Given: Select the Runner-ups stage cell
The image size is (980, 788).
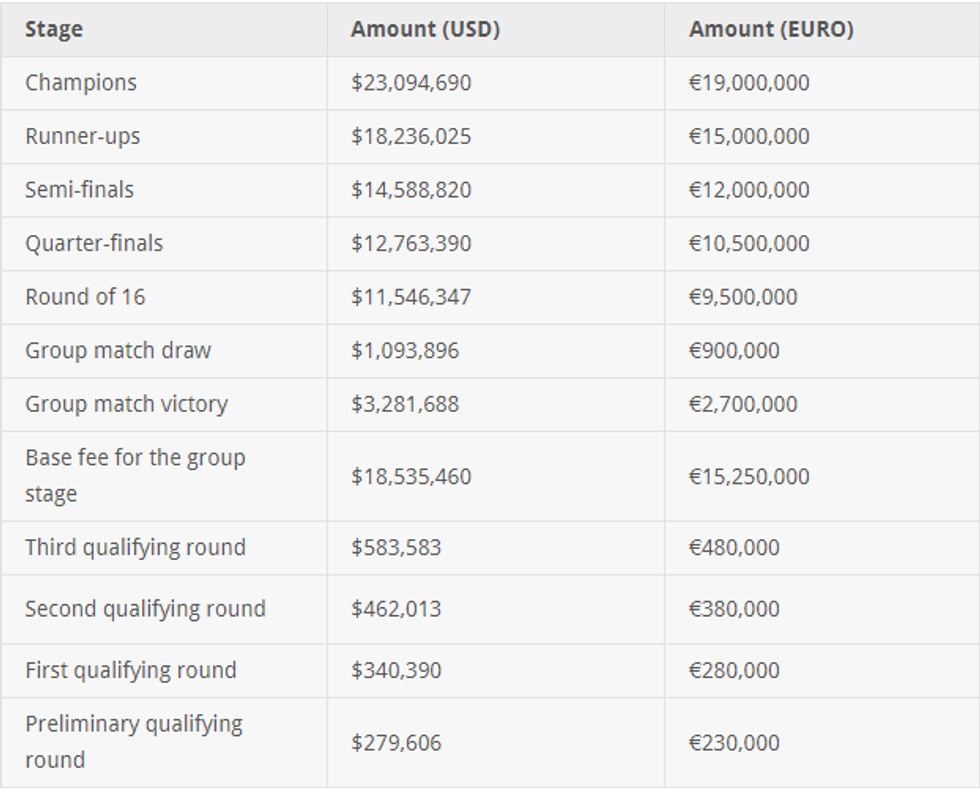Looking at the screenshot, I should [x=83, y=137].
